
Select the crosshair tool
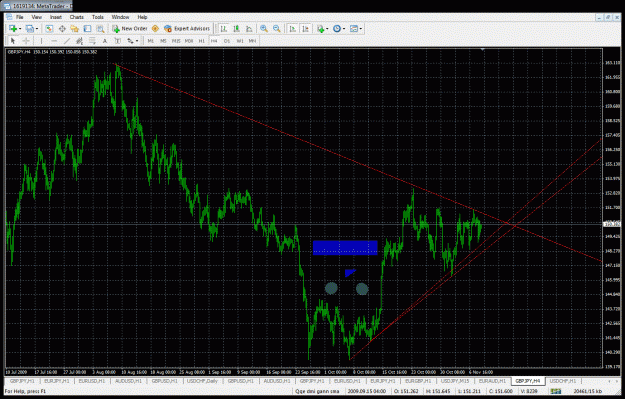[x=26, y=41]
